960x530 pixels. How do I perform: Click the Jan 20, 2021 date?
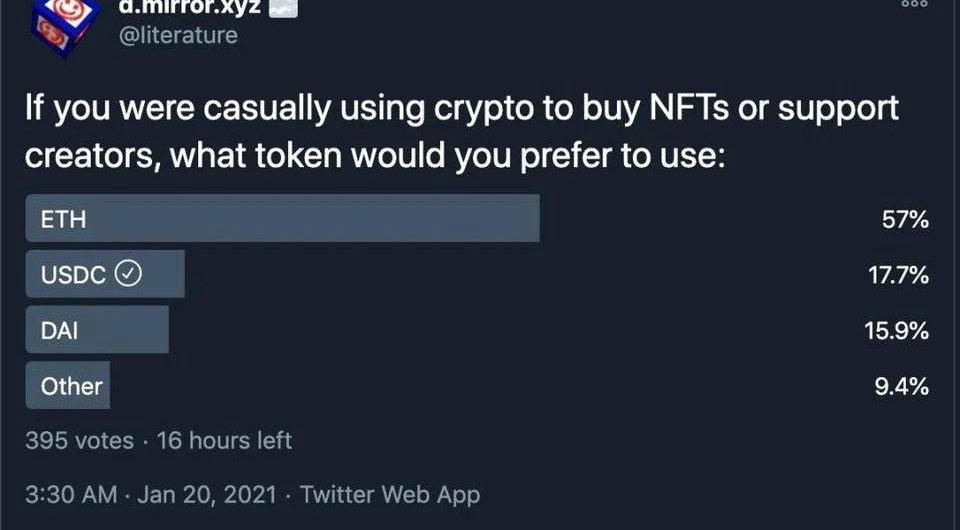[207, 495]
